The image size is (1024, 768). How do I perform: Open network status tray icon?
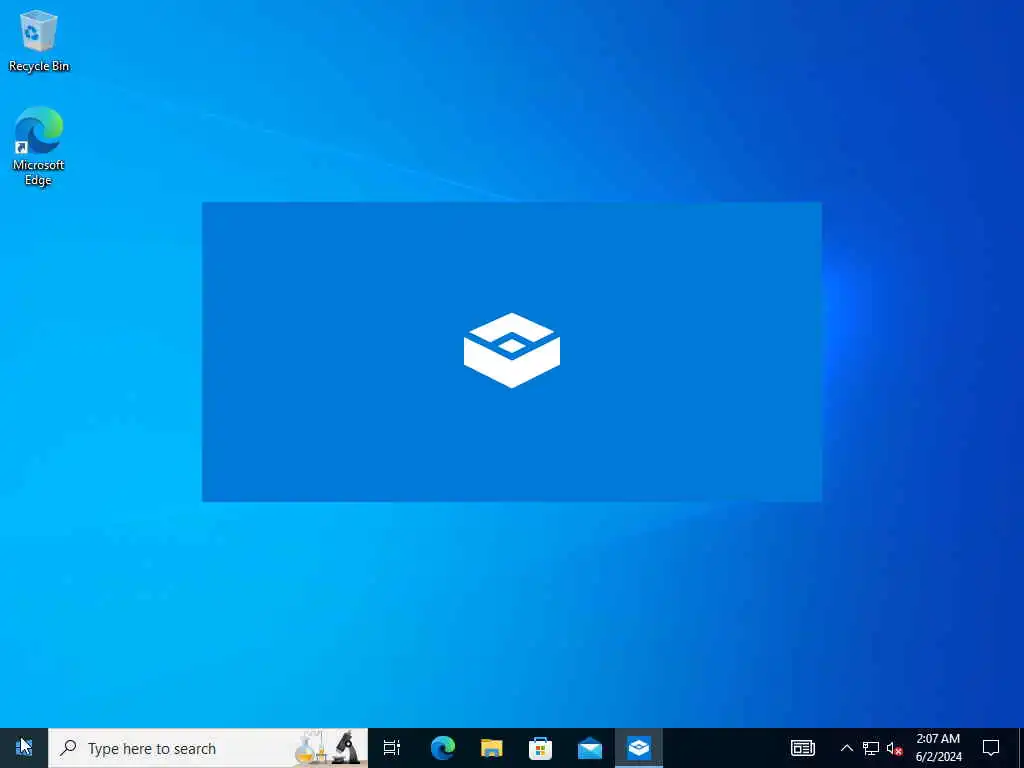coord(871,748)
